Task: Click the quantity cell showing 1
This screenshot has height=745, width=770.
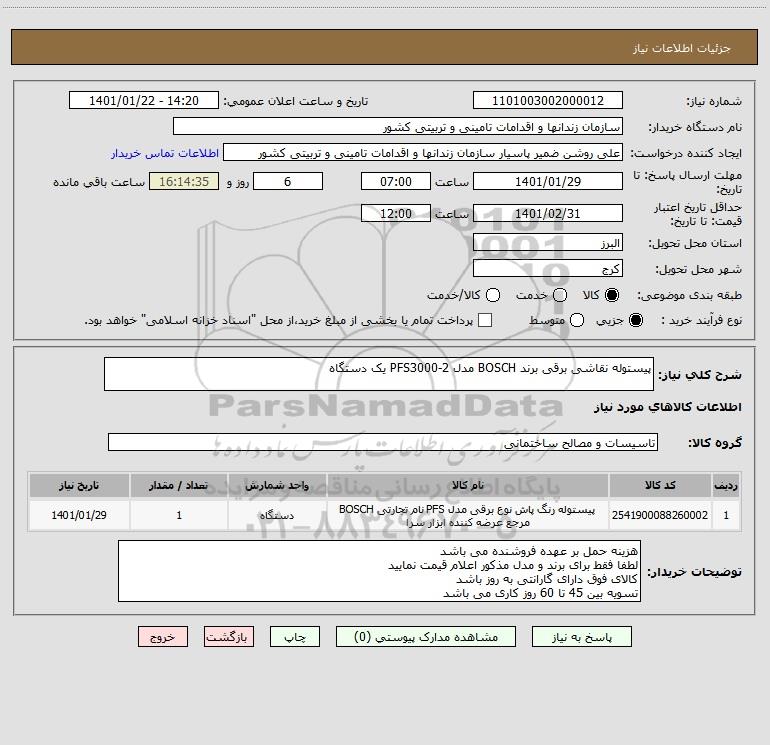Action: (x=179, y=515)
